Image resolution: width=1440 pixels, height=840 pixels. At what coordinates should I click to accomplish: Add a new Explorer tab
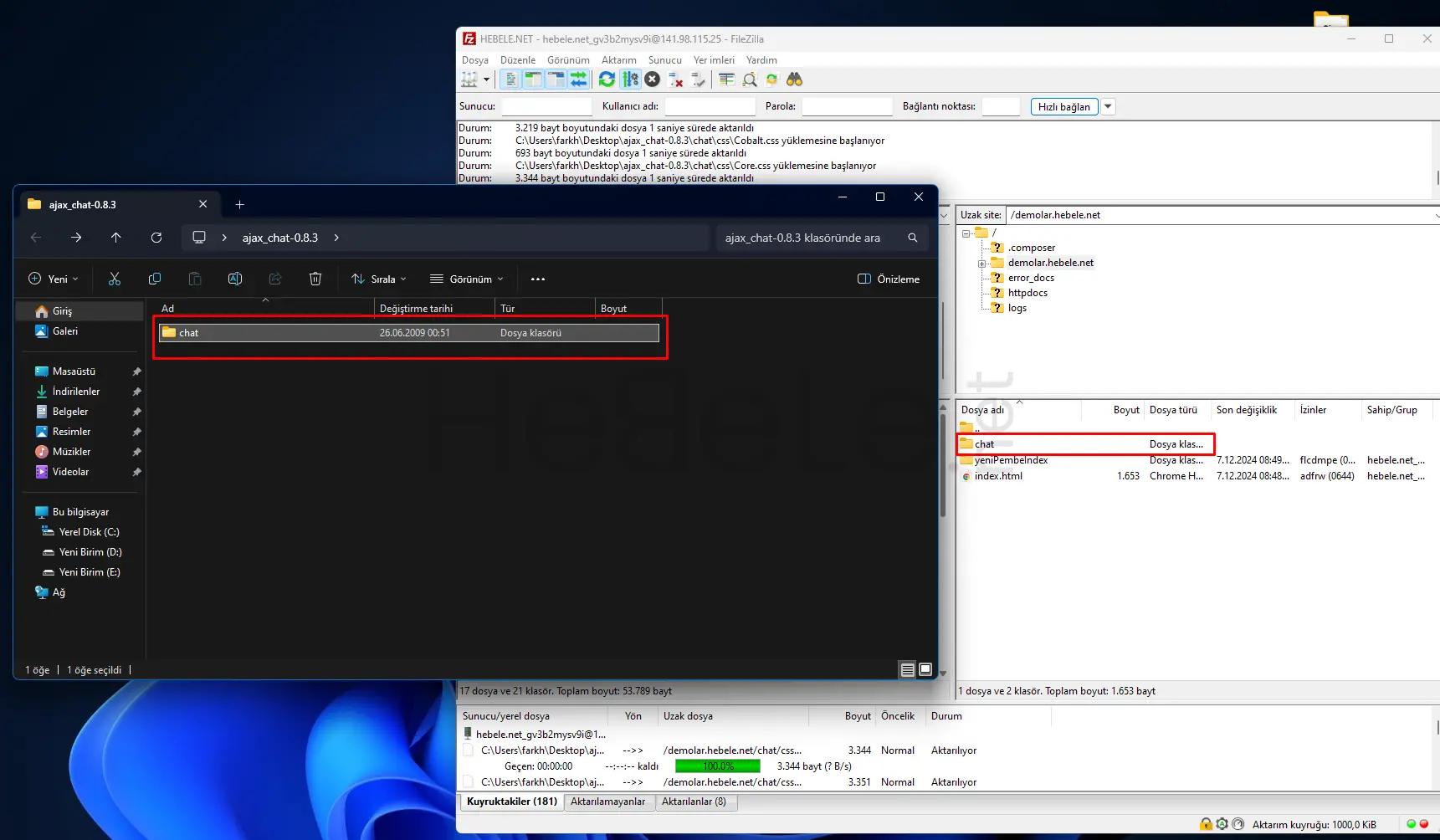click(240, 205)
